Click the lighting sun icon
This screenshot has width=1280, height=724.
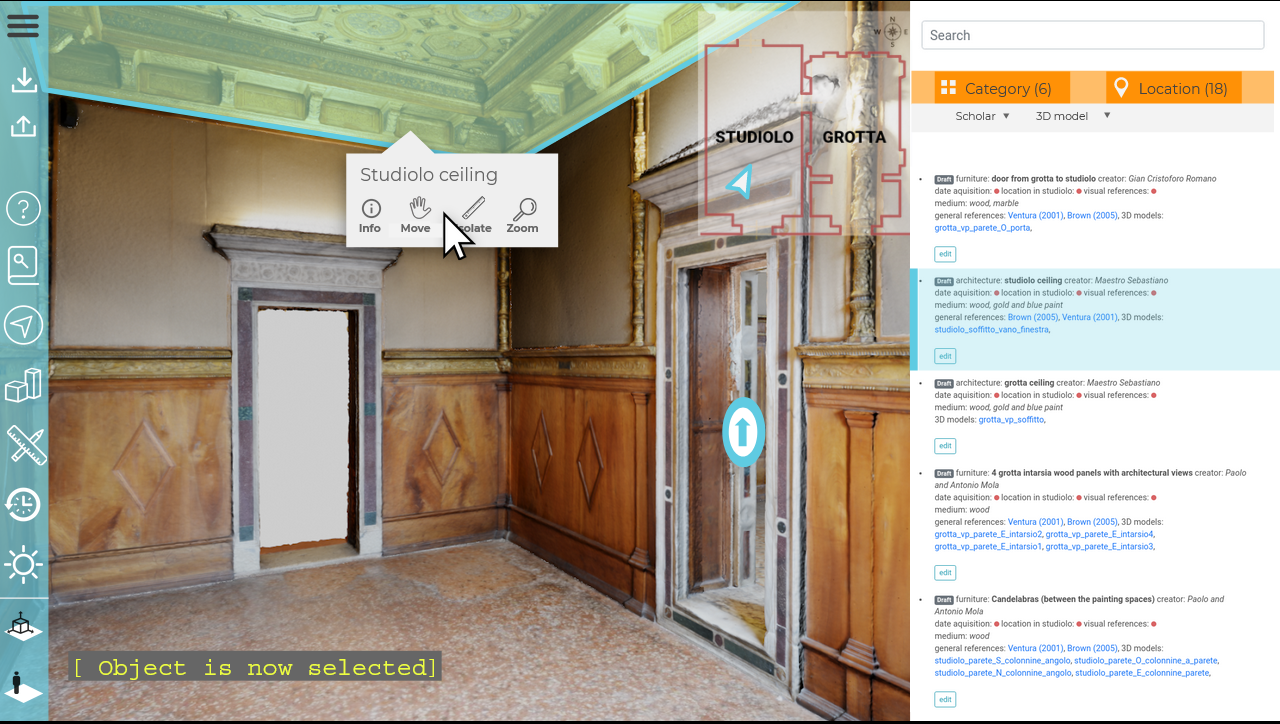pyautogui.click(x=23, y=564)
